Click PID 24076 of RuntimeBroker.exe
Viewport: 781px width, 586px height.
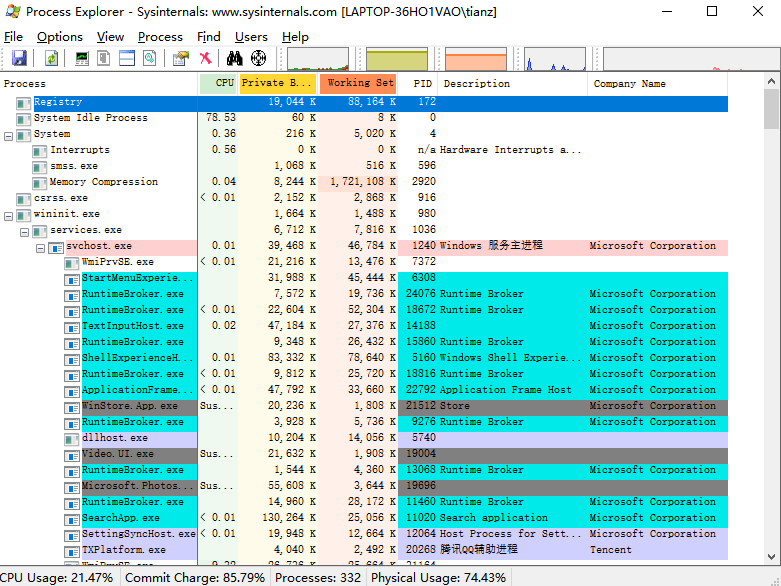click(420, 294)
